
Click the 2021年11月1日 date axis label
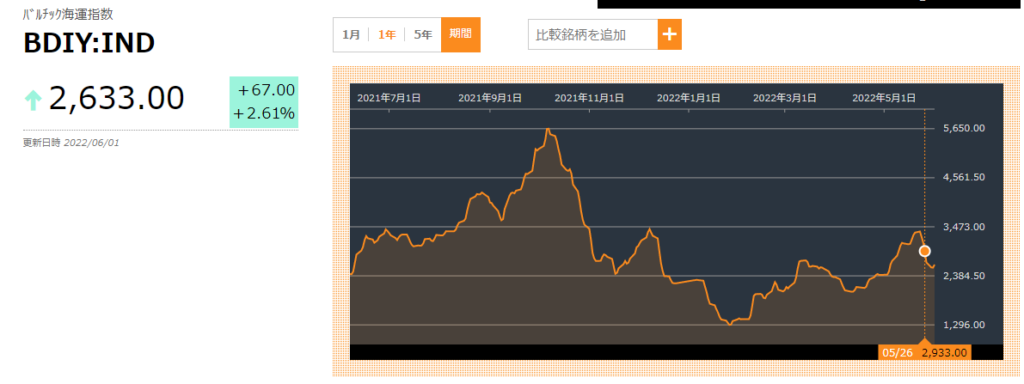click(x=589, y=98)
